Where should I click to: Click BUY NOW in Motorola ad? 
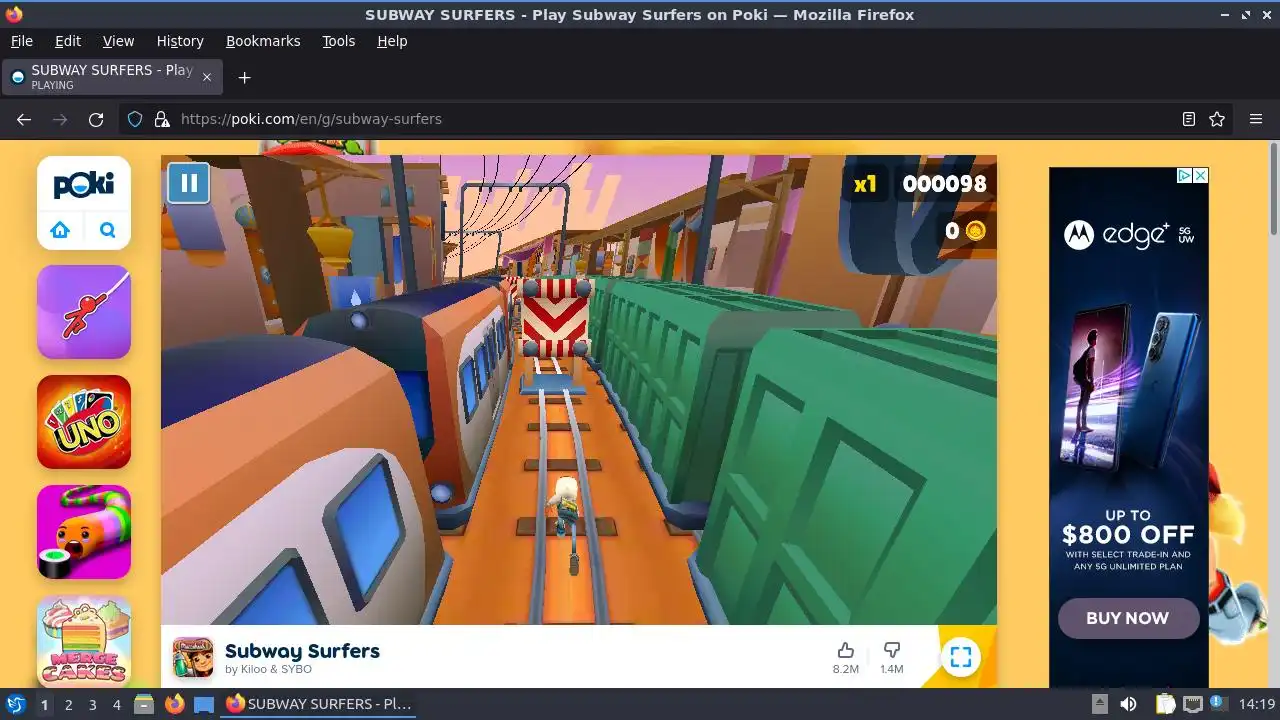point(1128,618)
